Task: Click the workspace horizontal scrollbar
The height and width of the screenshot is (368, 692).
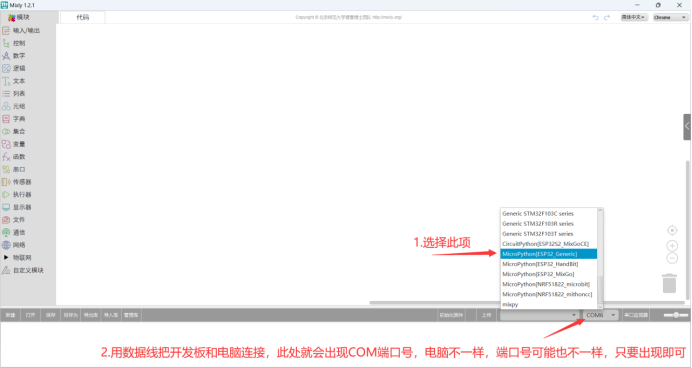Action: [527, 303]
